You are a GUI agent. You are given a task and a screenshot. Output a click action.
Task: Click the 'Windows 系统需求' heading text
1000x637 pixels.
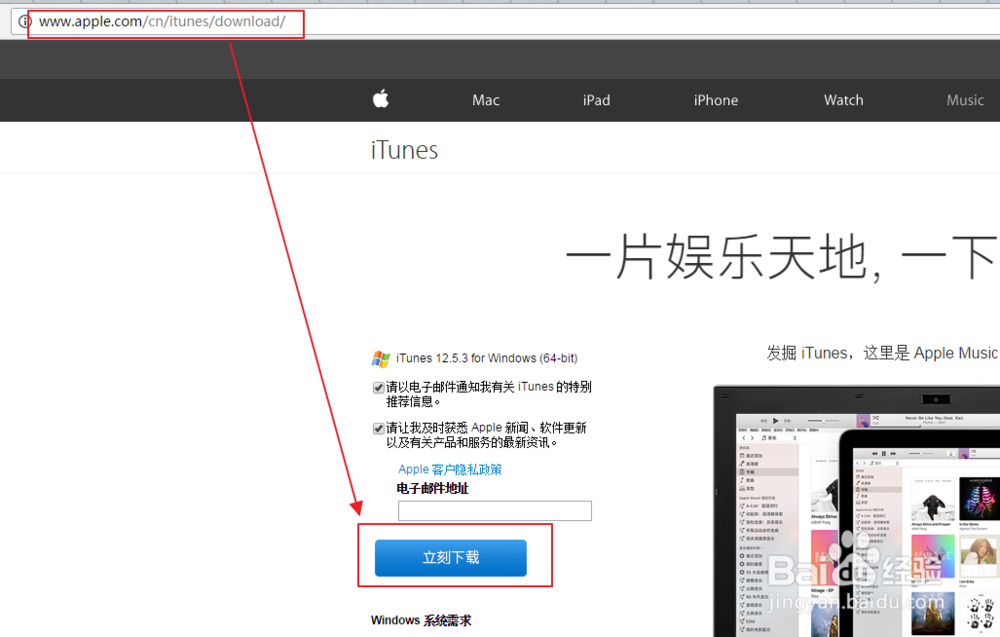[421, 620]
